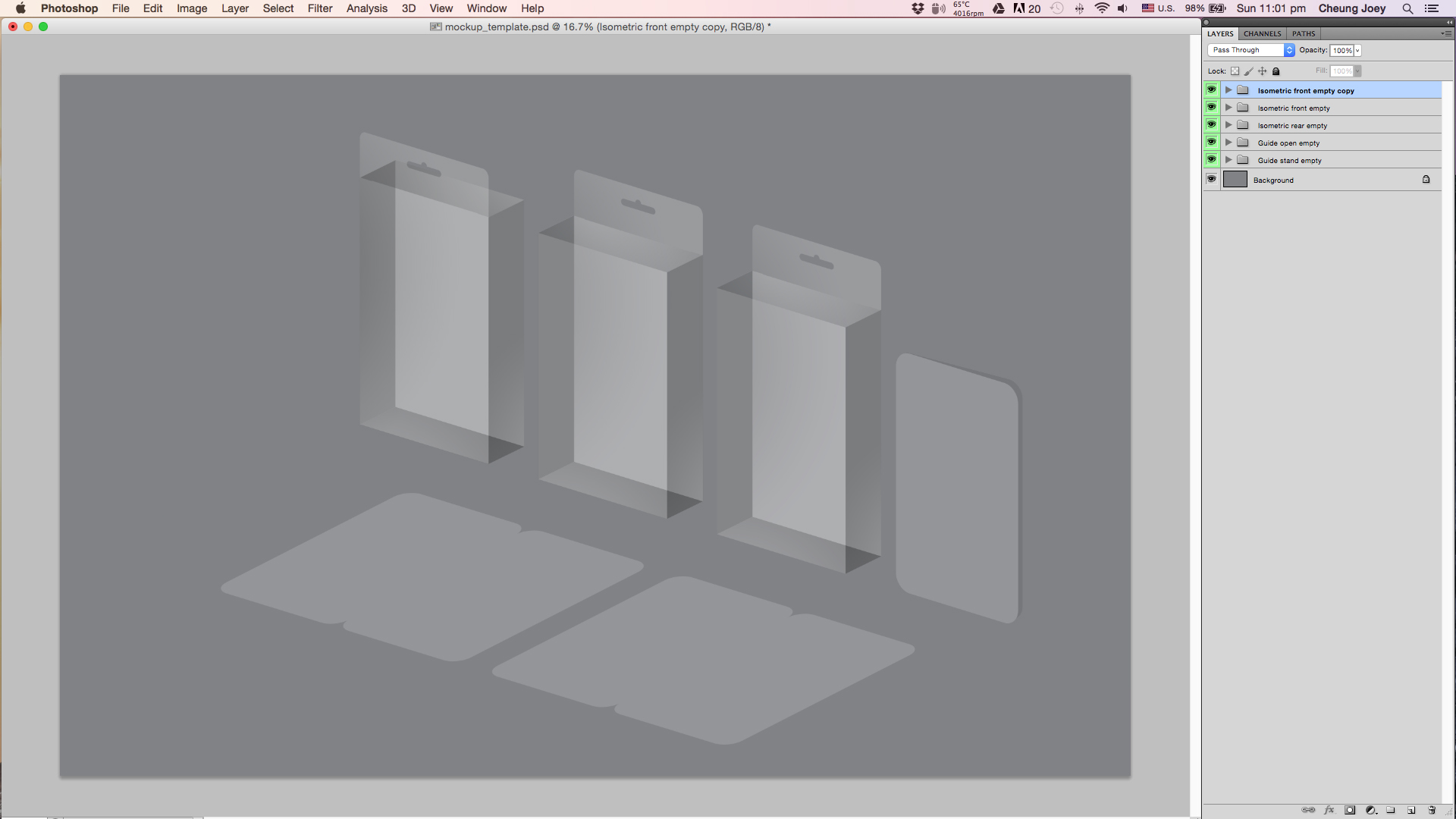Click the Lock image pixels brush icon
The image size is (1456, 819).
pyautogui.click(x=1249, y=71)
